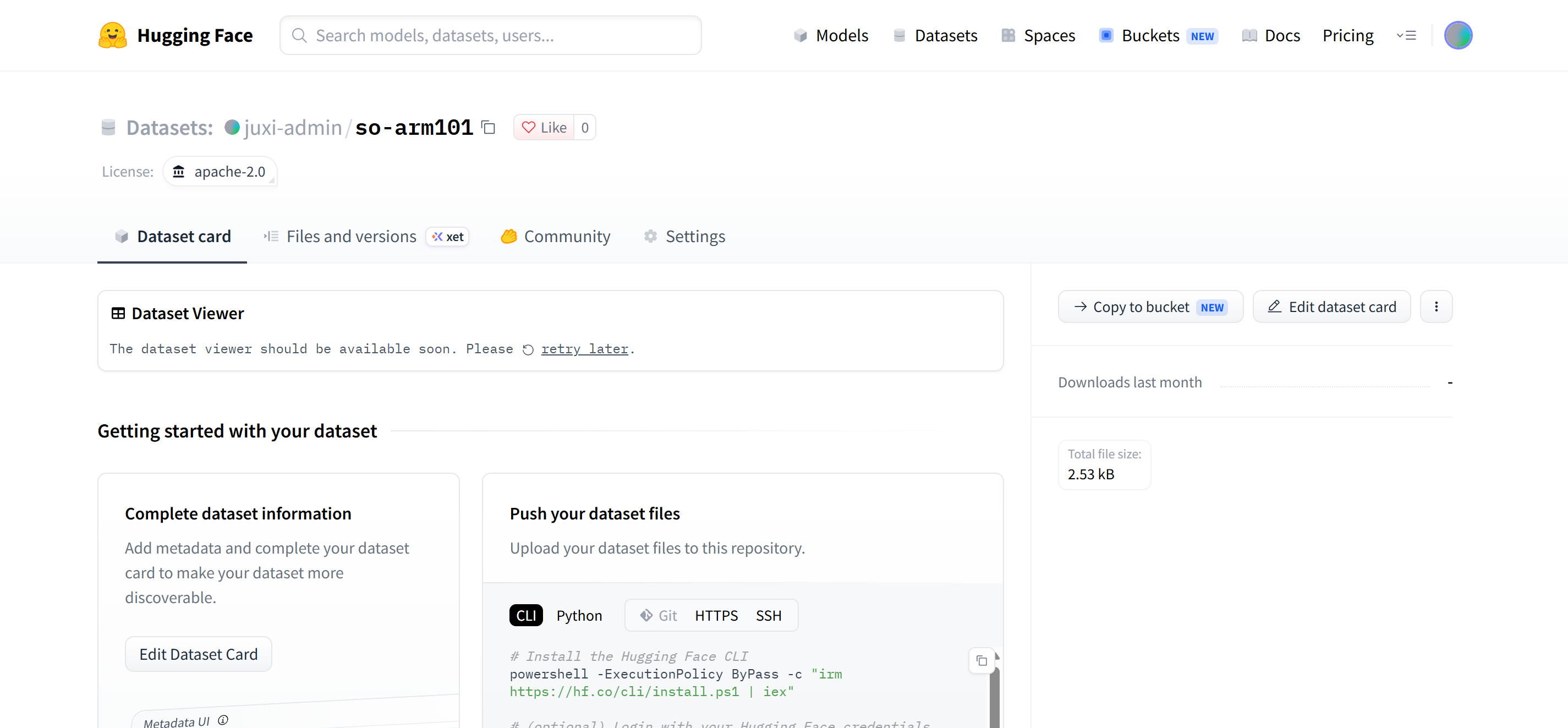Expand the navigation overflow menu
Screen dimensions: 1568x728
click(x=1406, y=35)
